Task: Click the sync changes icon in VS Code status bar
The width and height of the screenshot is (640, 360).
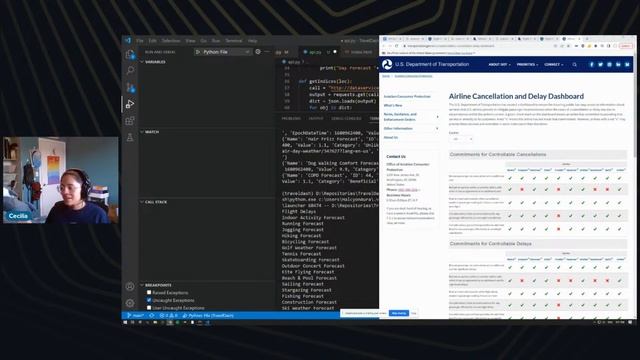Action: (152, 316)
